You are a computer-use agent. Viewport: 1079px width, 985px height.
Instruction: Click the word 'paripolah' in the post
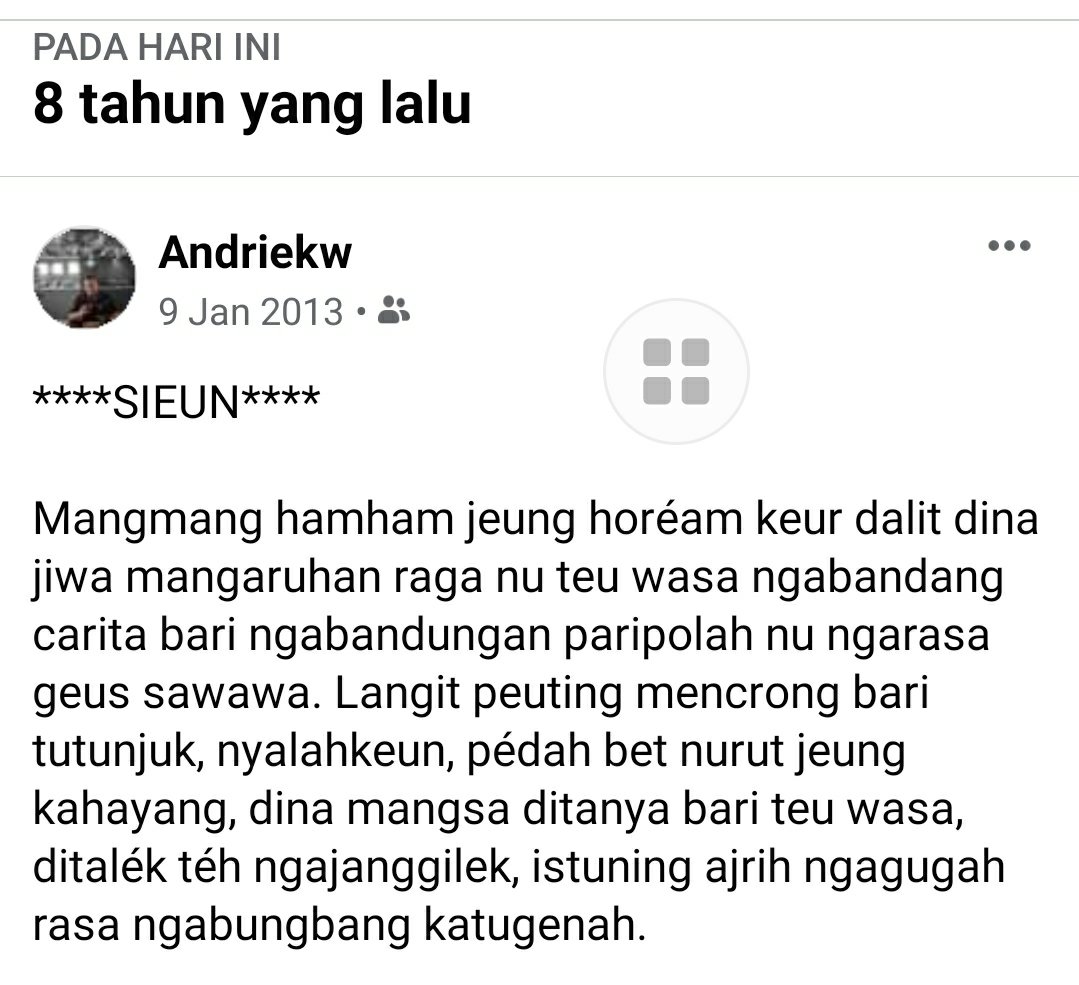(x=659, y=639)
